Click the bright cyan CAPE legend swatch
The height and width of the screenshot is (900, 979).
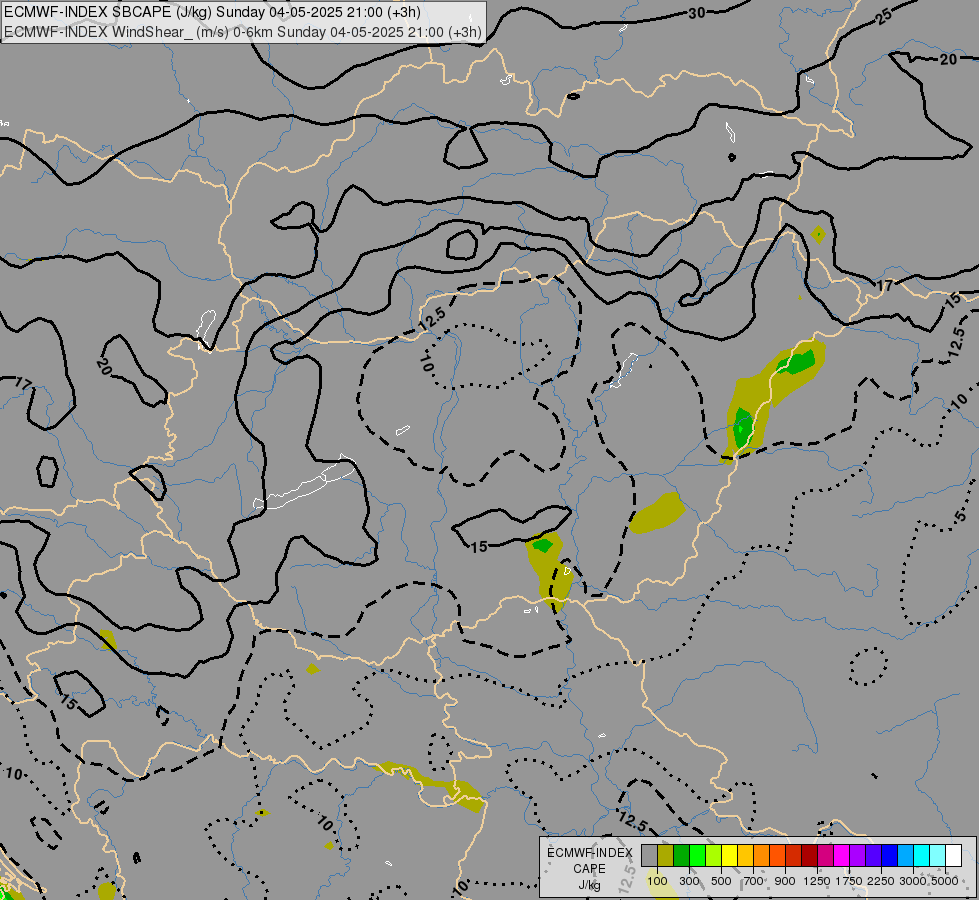pos(922,855)
